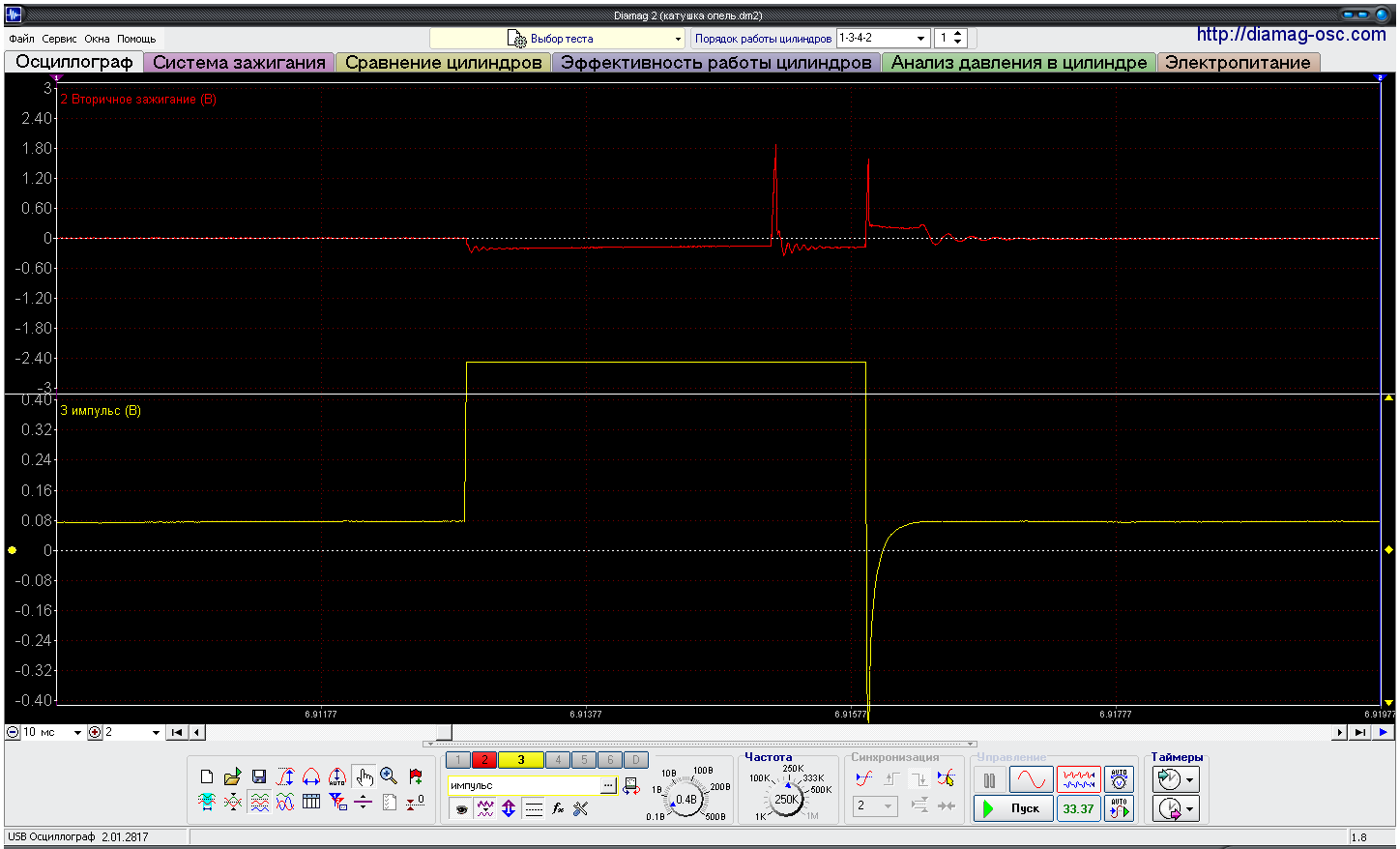Click the sync cursor pointer icon
This screenshot has height=849, width=1400.
point(946,778)
